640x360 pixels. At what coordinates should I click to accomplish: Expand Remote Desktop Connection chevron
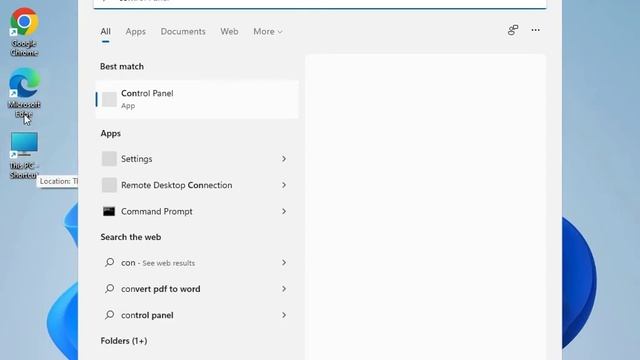[284, 185]
